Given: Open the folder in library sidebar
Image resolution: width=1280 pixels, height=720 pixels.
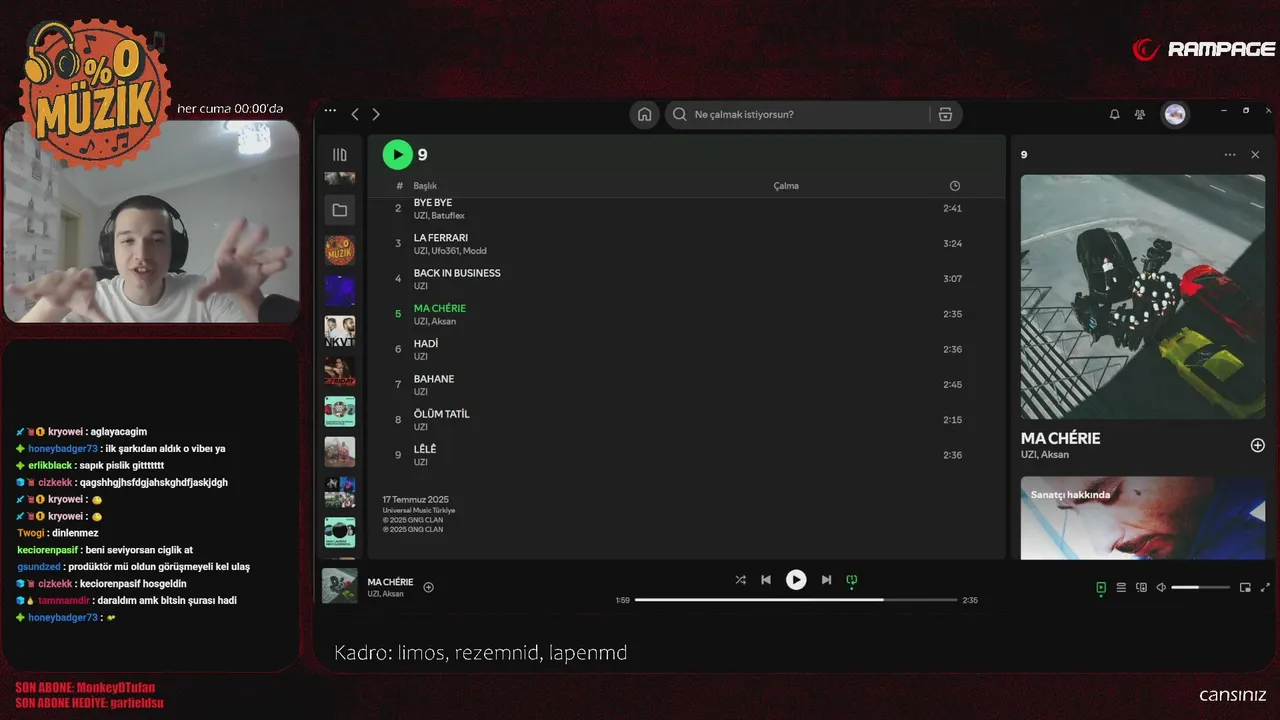Looking at the screenshot, I should tap(340, 210).
